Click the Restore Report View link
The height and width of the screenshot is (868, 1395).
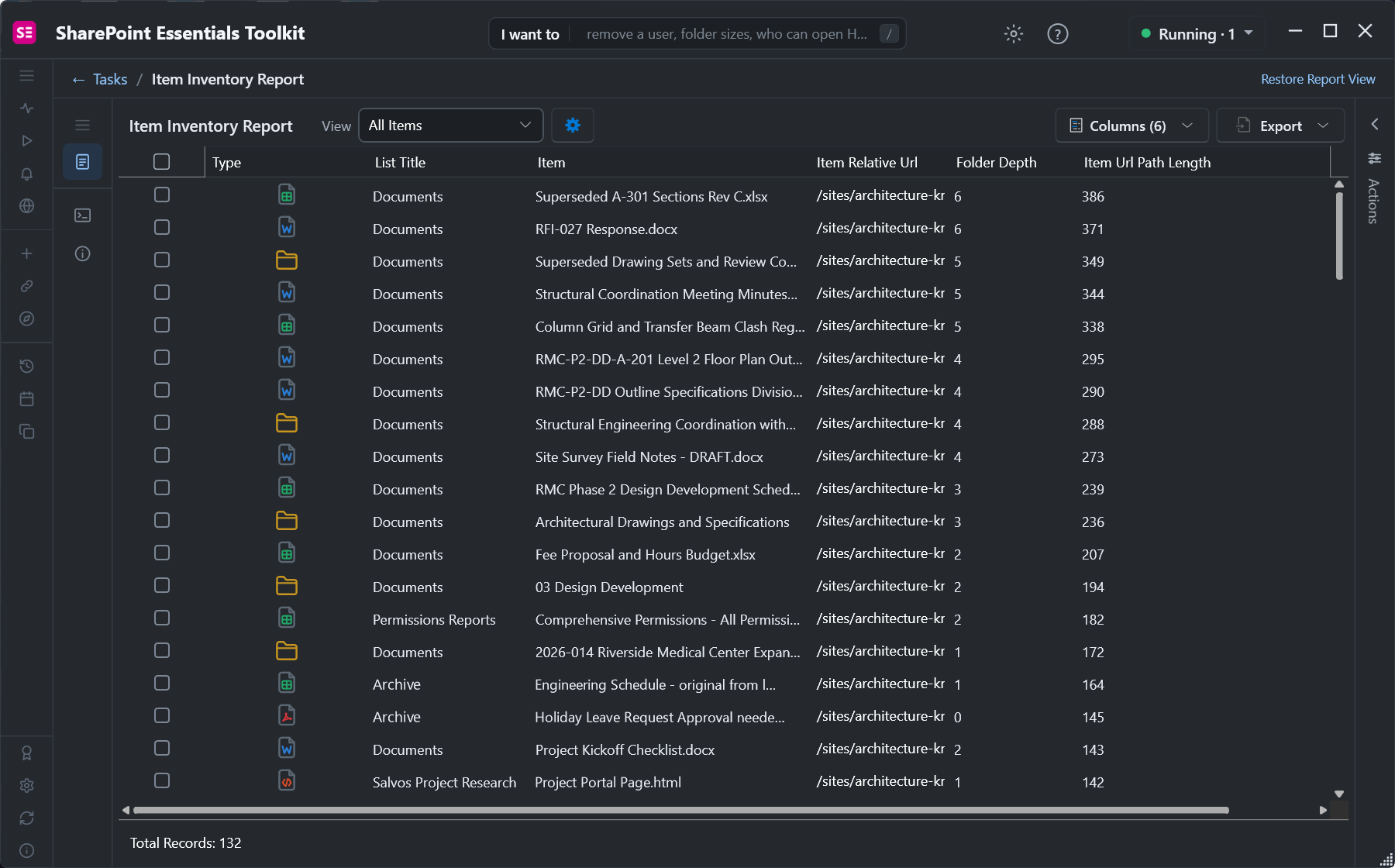point(1317,79)
